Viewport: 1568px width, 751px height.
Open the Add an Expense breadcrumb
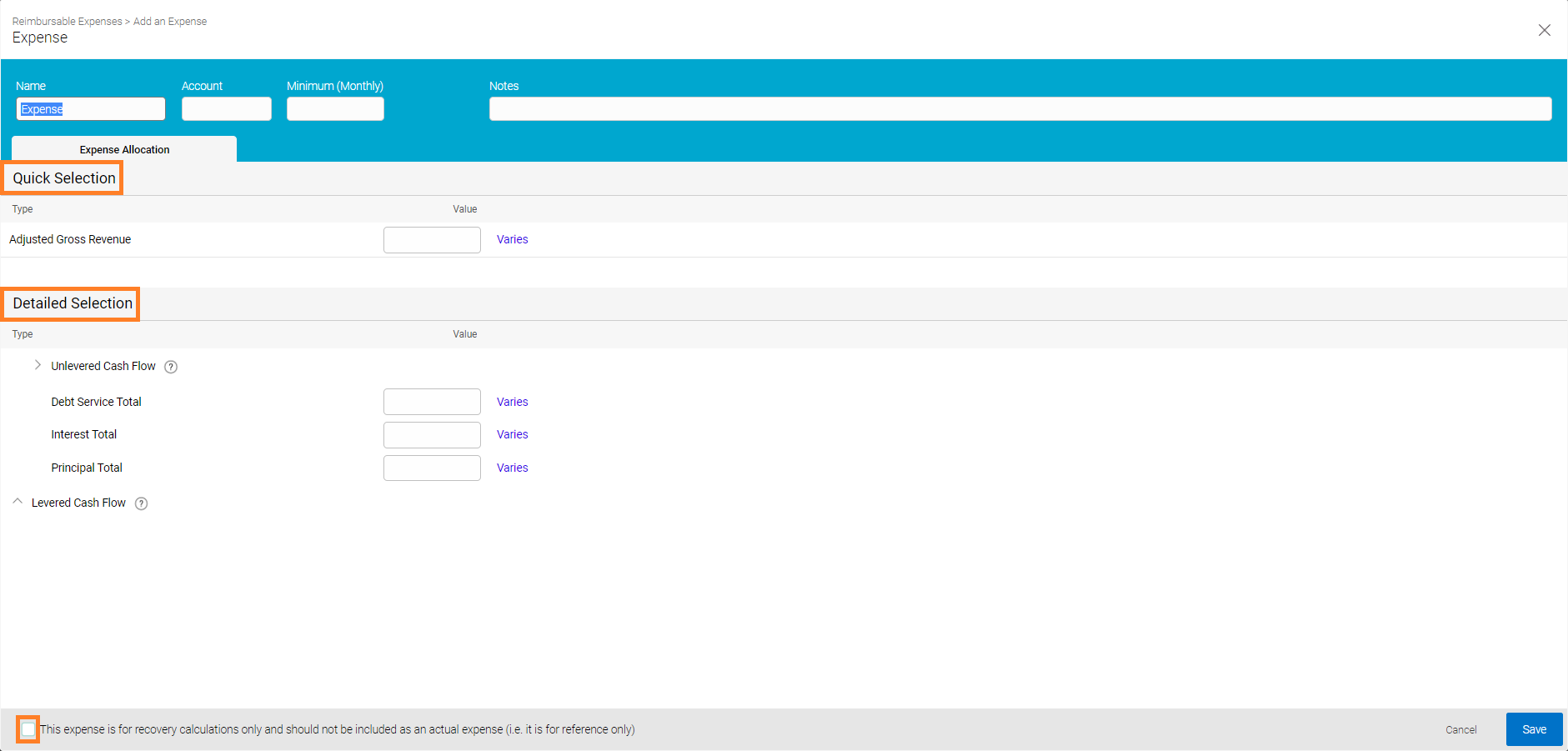pyautogui.click(x=169, y=21)
